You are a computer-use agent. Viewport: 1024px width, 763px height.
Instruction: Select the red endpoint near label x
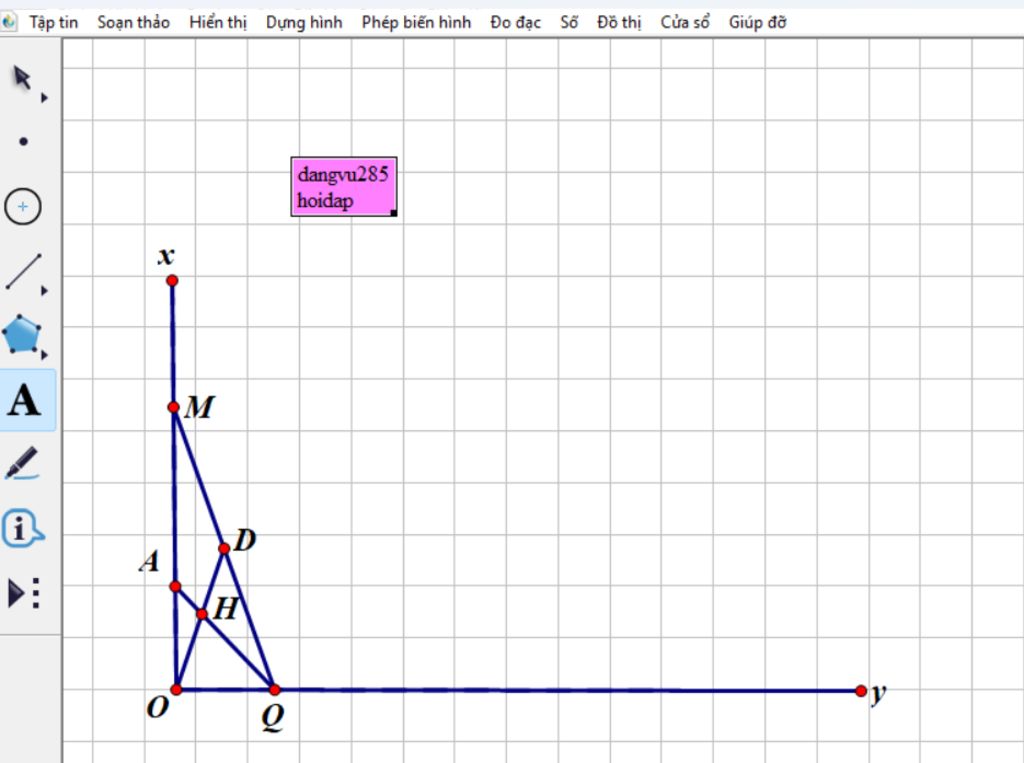pyautogui.click(x=172, y=281)
